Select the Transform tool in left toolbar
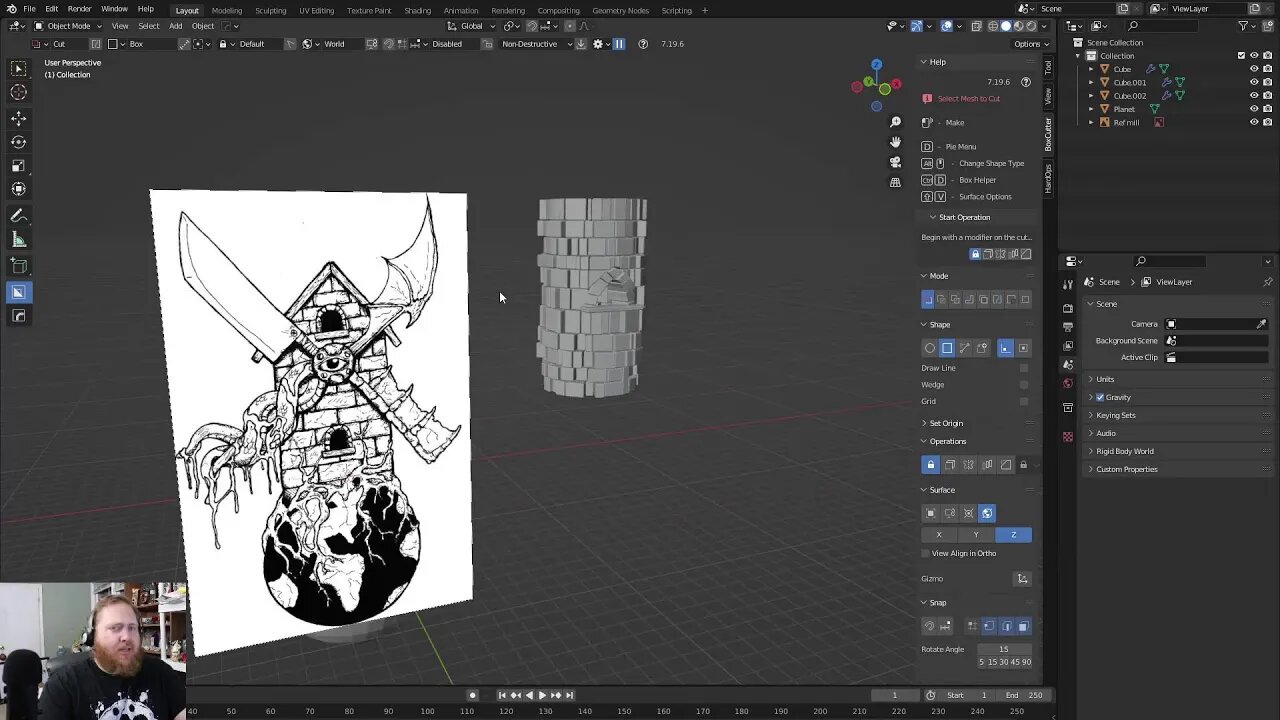Viewport: 1280px width, 720px height. coord(18,189)
